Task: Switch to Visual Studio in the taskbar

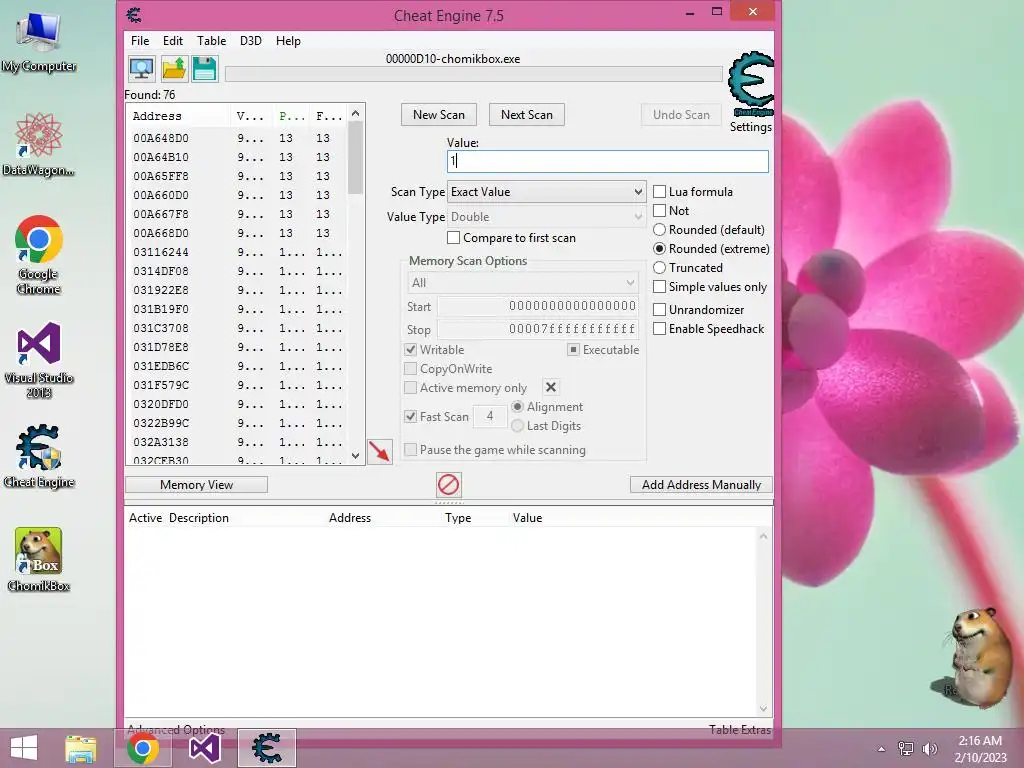Action: coord(204,748)
